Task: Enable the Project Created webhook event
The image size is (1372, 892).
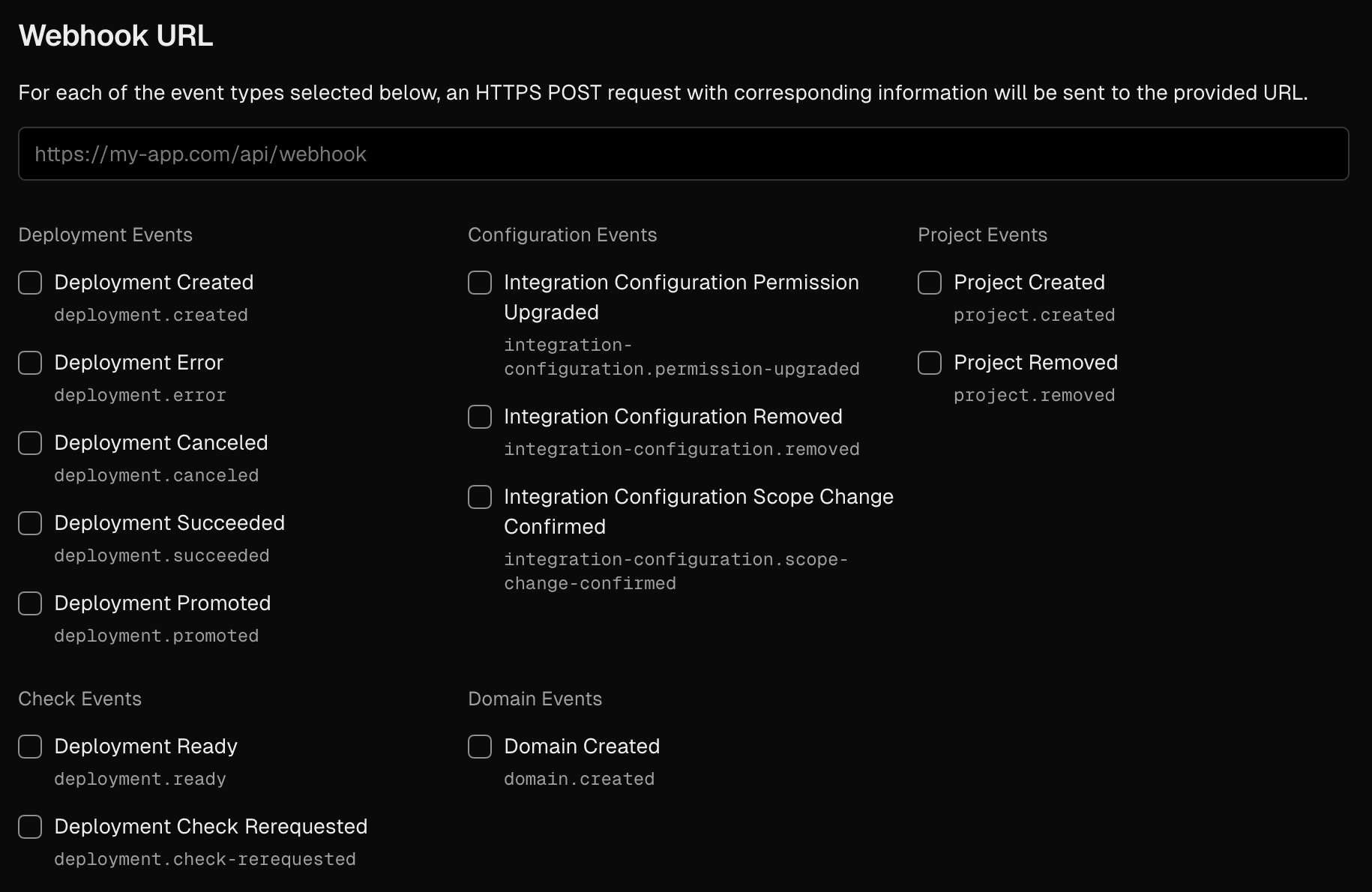Action: (x=929, y=283)
